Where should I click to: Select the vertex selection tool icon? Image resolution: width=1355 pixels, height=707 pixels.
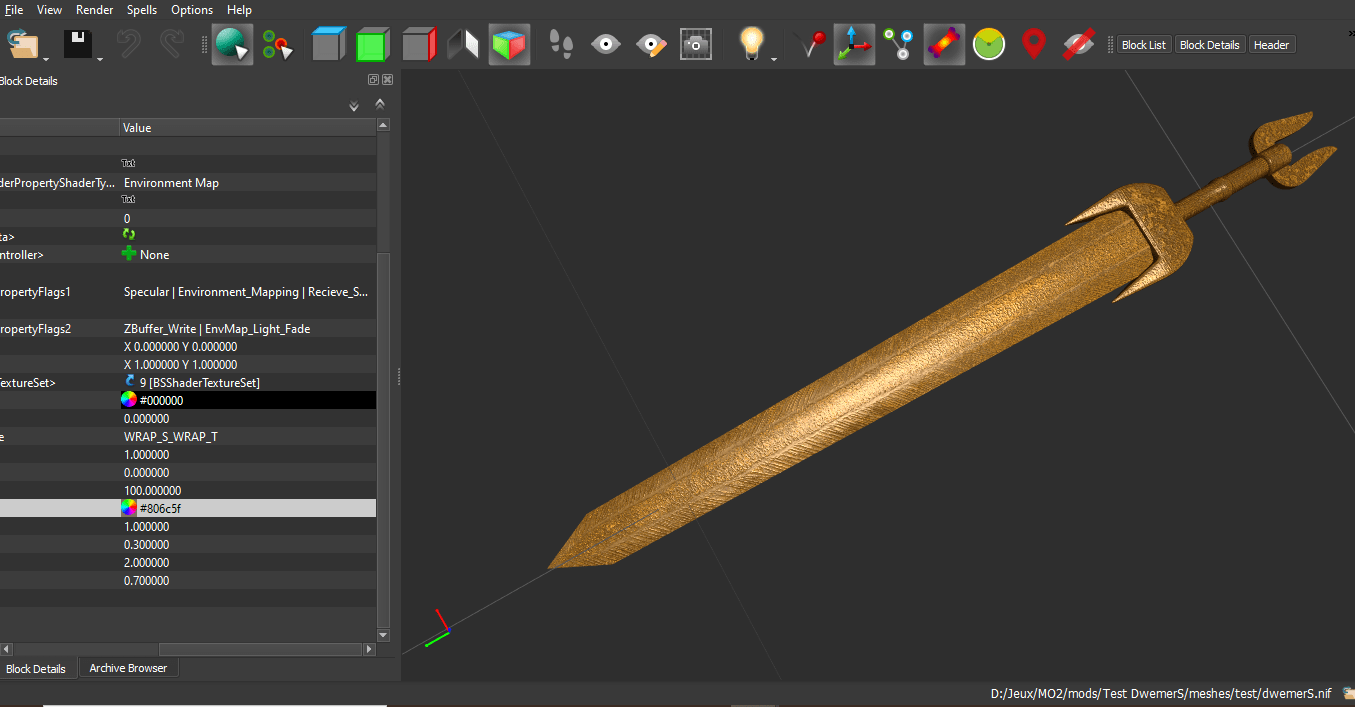pos(277,44)
